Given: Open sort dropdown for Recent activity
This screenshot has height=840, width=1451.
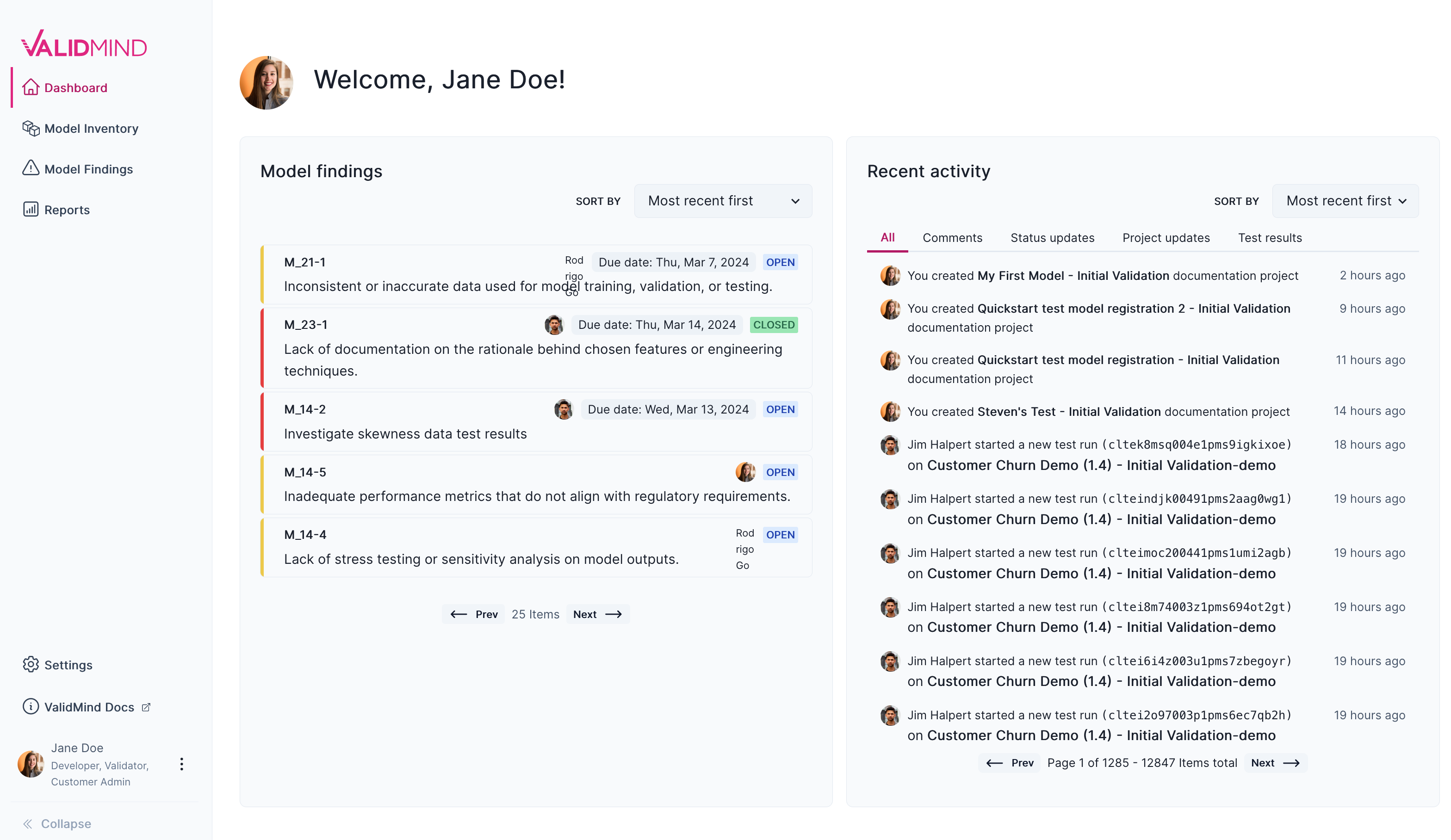Looking at the screenshot, I should (1346, 201).
